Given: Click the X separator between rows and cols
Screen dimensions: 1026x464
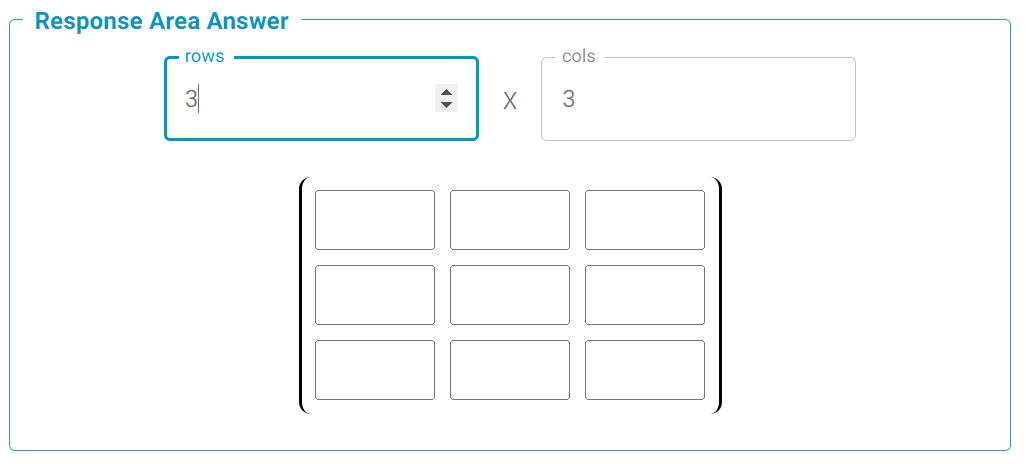Looking at the screenshot, I should click(x=510, y=101).
